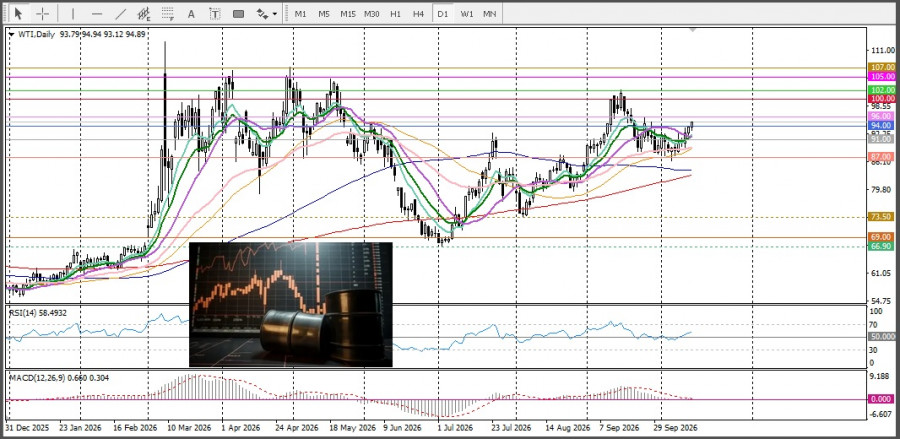Click the 23 Jan 2026 date label
Screen dimensions: 900x439
[x=79, y=428]
